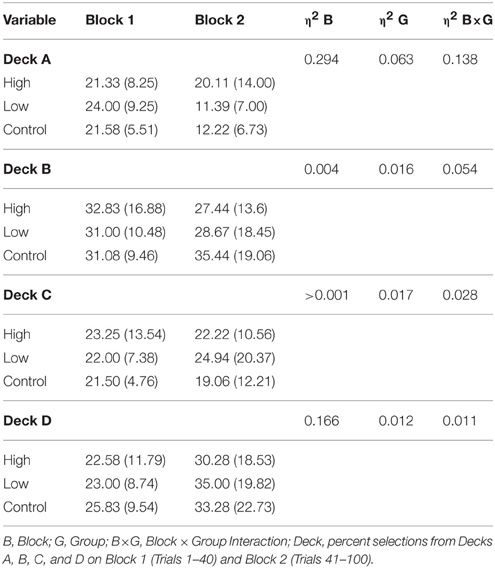Click the η² B column header
This screenshot has height=568, width=495.
tap(319, 19)
